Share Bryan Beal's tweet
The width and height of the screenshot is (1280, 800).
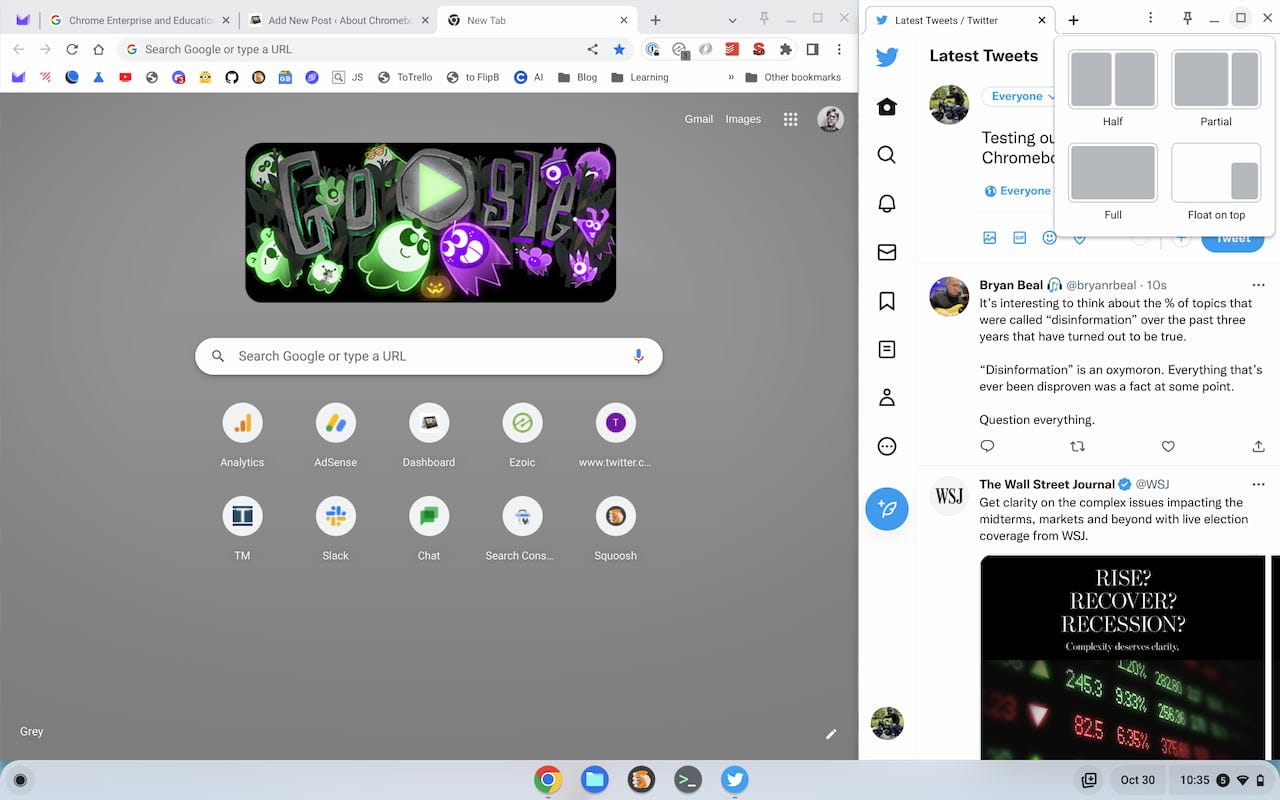click(x=1258, y=446)
